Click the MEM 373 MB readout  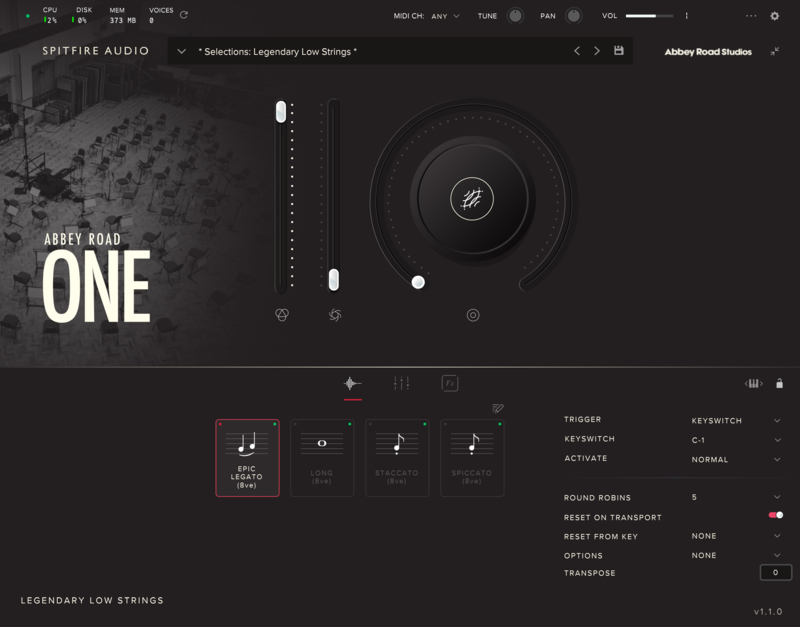pos(122,15)
